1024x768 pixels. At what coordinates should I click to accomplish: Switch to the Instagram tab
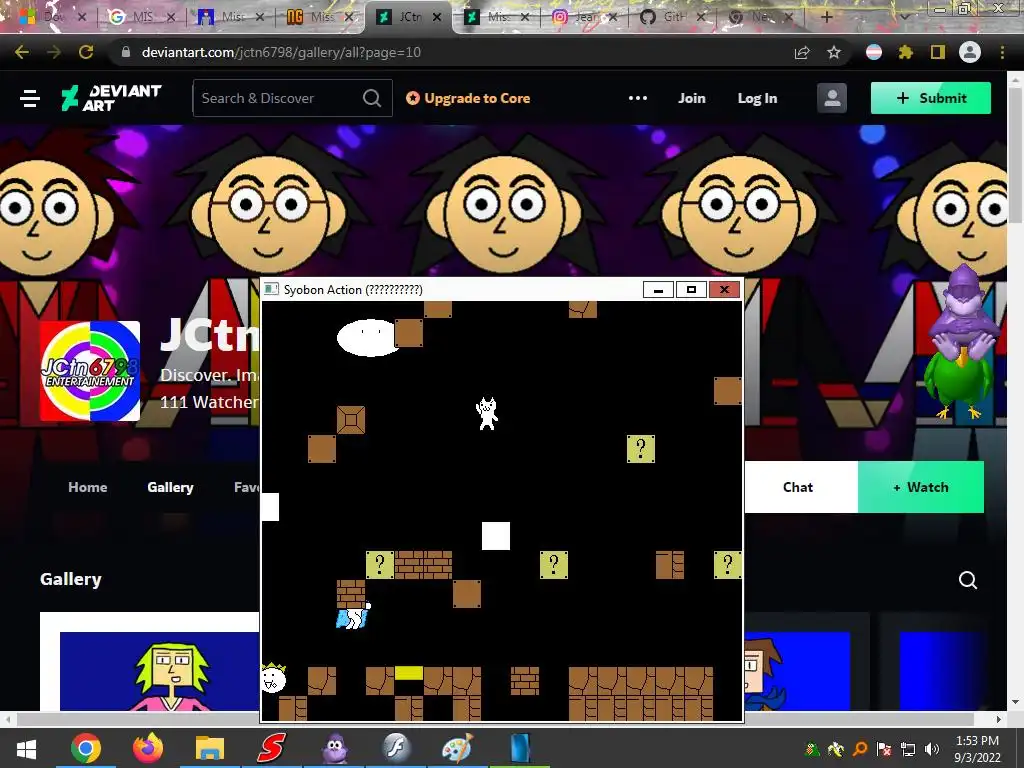[x=584, y=17]
